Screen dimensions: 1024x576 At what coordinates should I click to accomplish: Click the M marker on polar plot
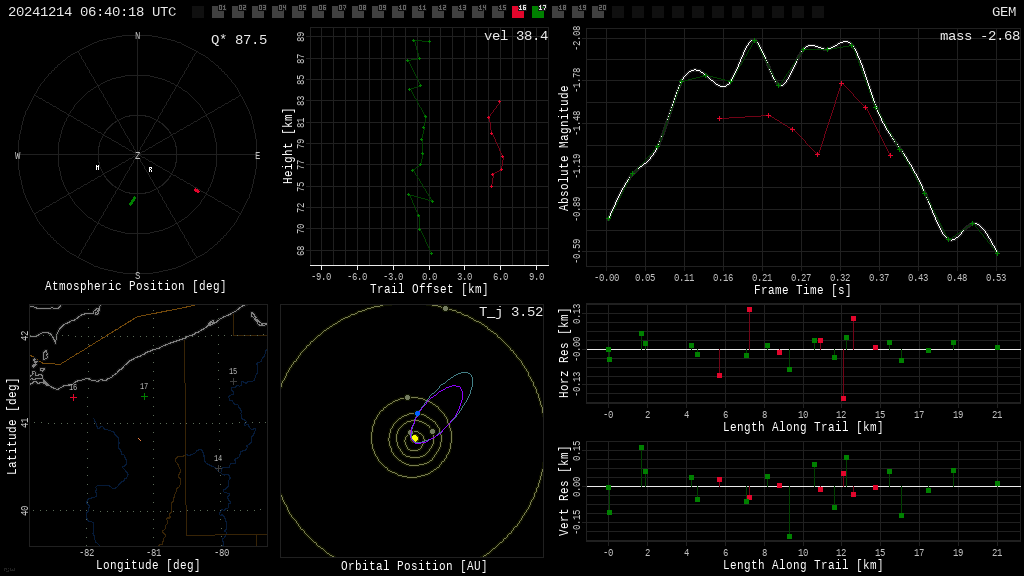pyautogui.click(x=97, y=168)
